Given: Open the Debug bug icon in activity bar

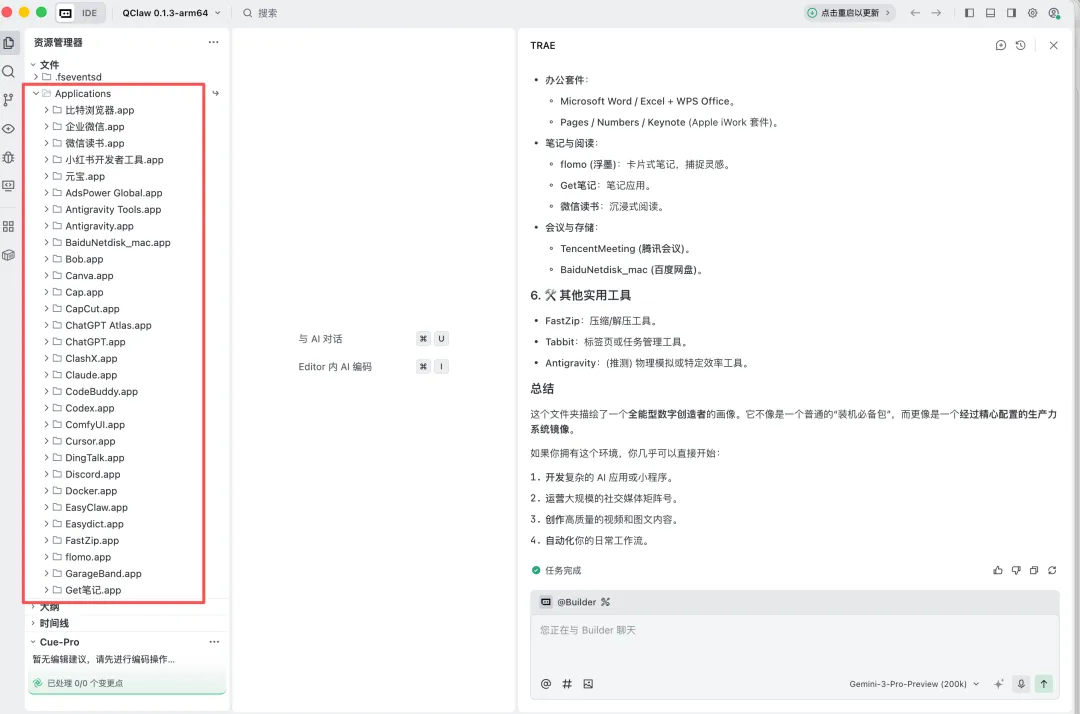Looking at the screenshot, I should click(9, 157).
